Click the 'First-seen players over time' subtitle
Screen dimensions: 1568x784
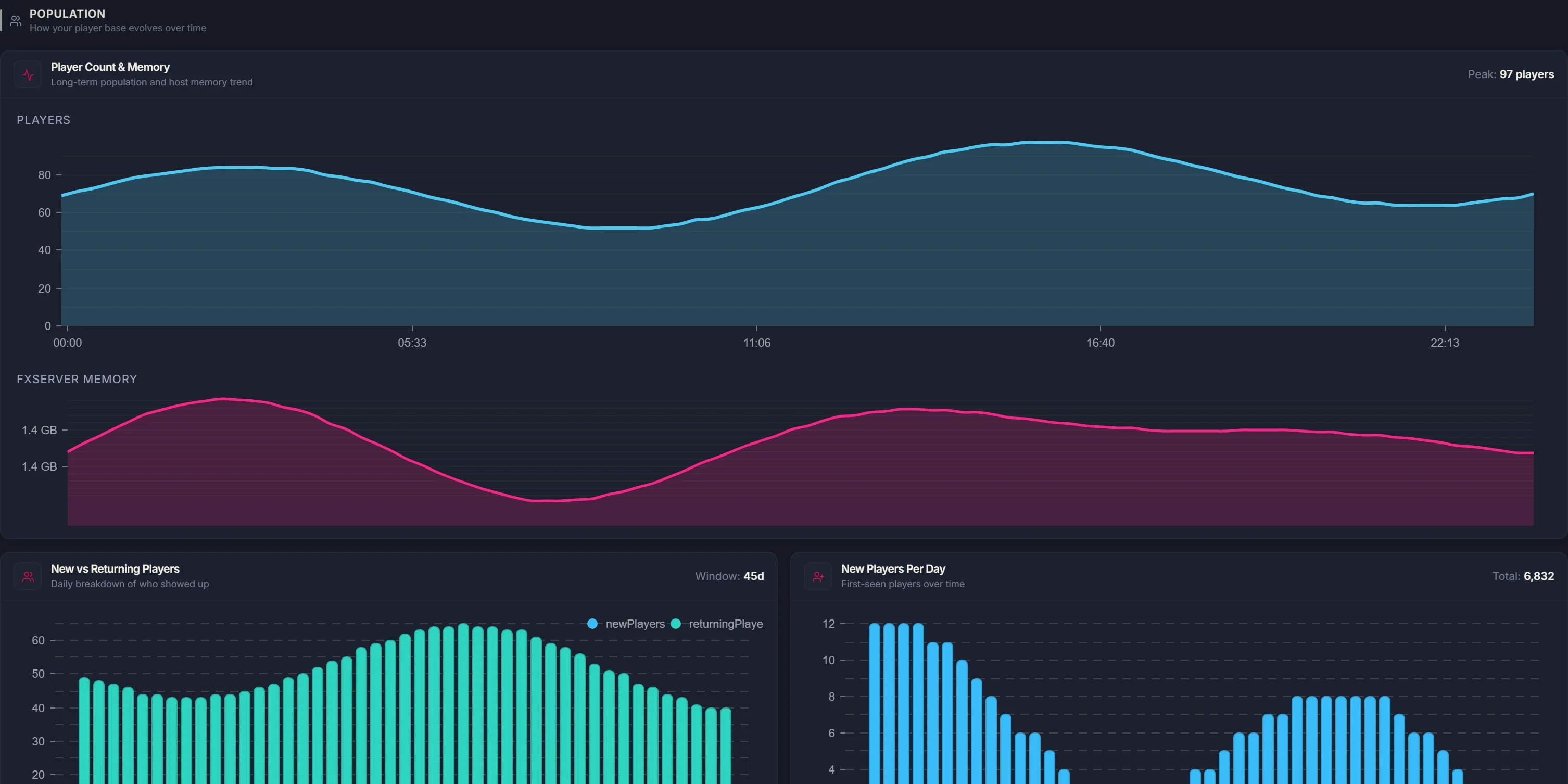point(903,584)
